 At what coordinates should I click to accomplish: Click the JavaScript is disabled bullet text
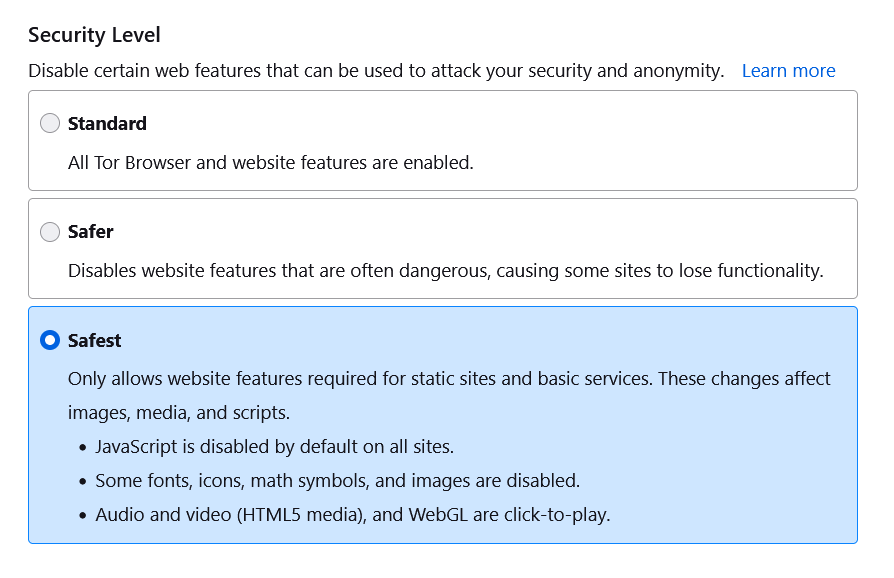point(274,446)
